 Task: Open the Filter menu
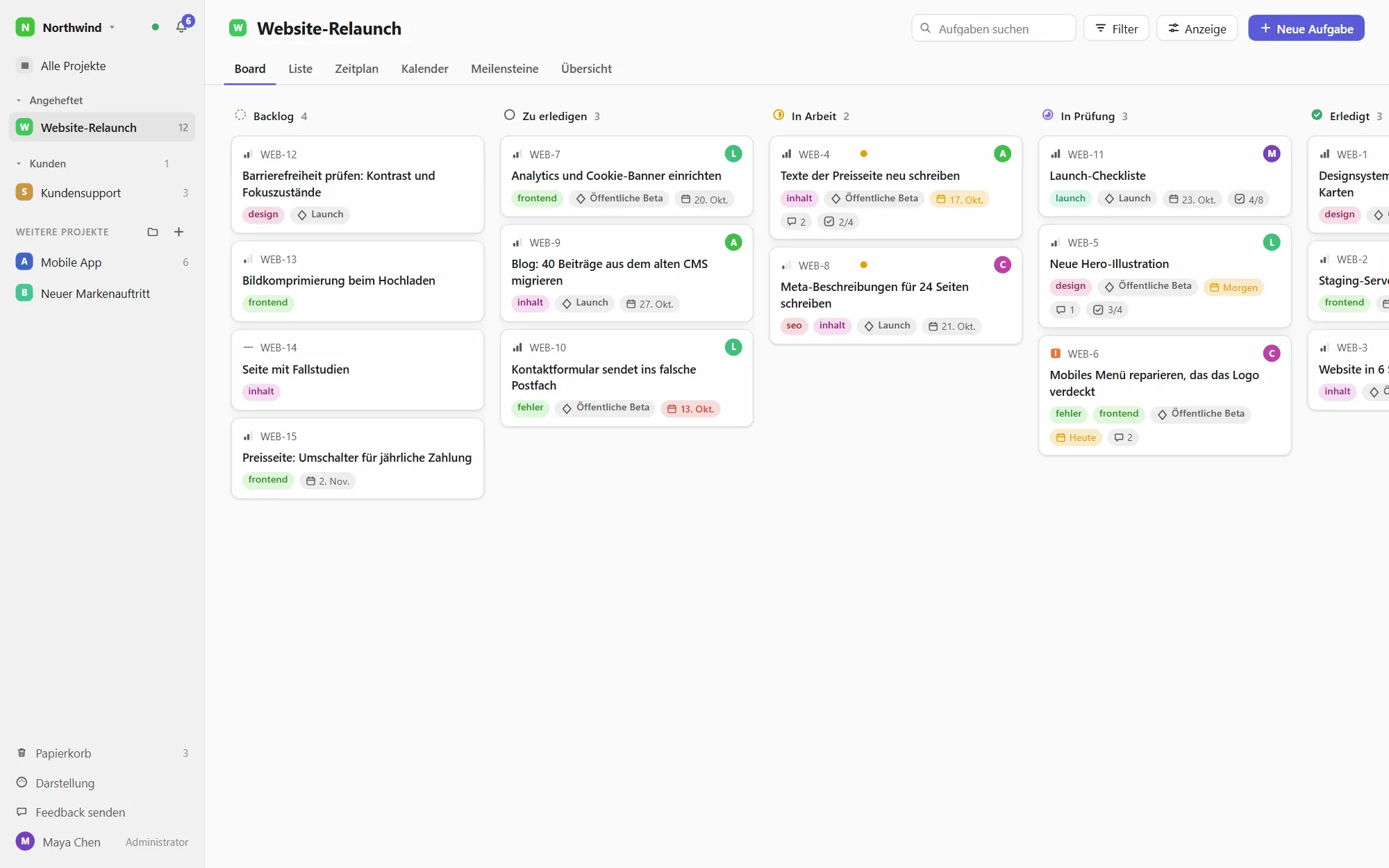pos(1116,28)
